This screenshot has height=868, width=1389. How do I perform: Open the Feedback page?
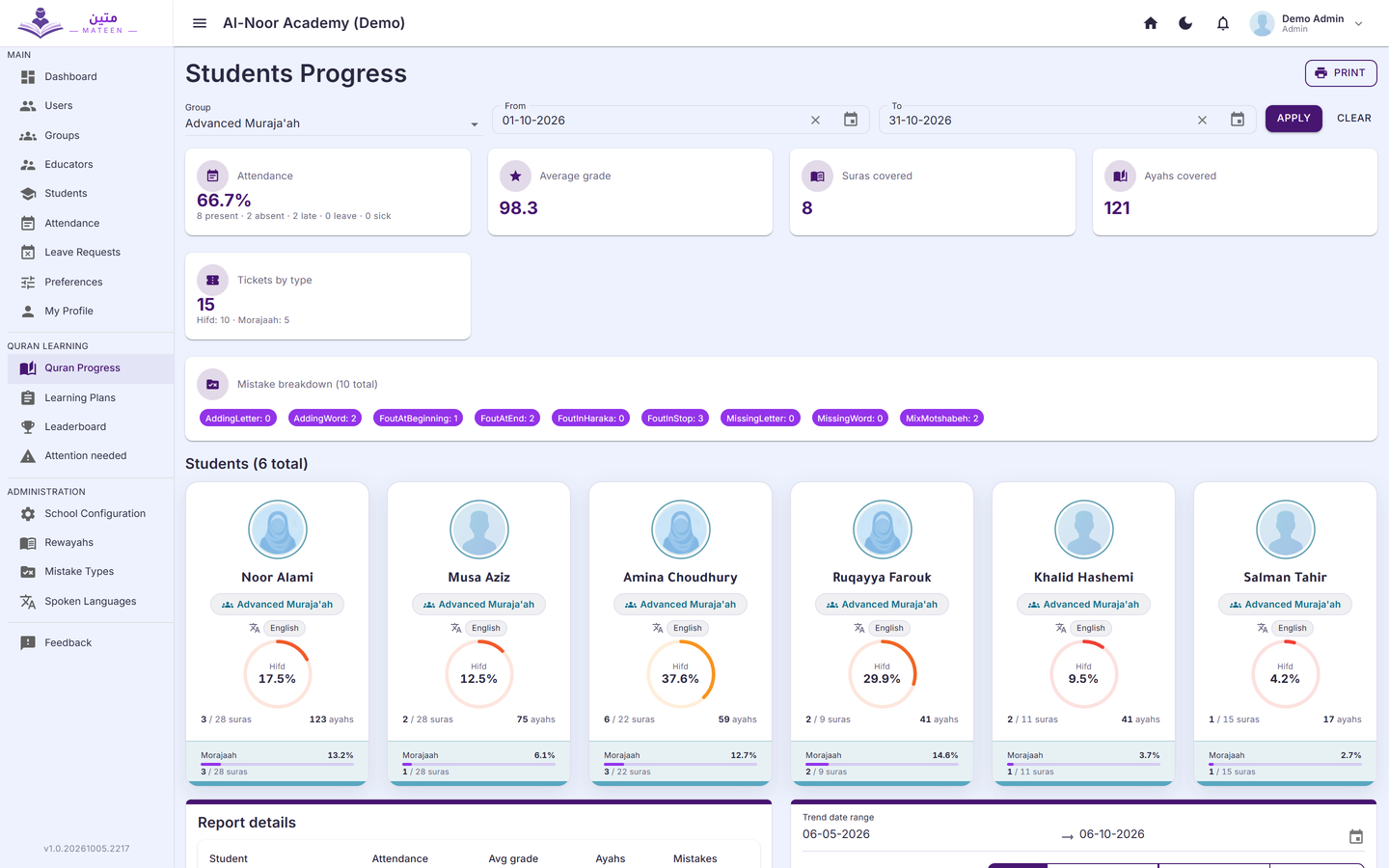(87, 643)
